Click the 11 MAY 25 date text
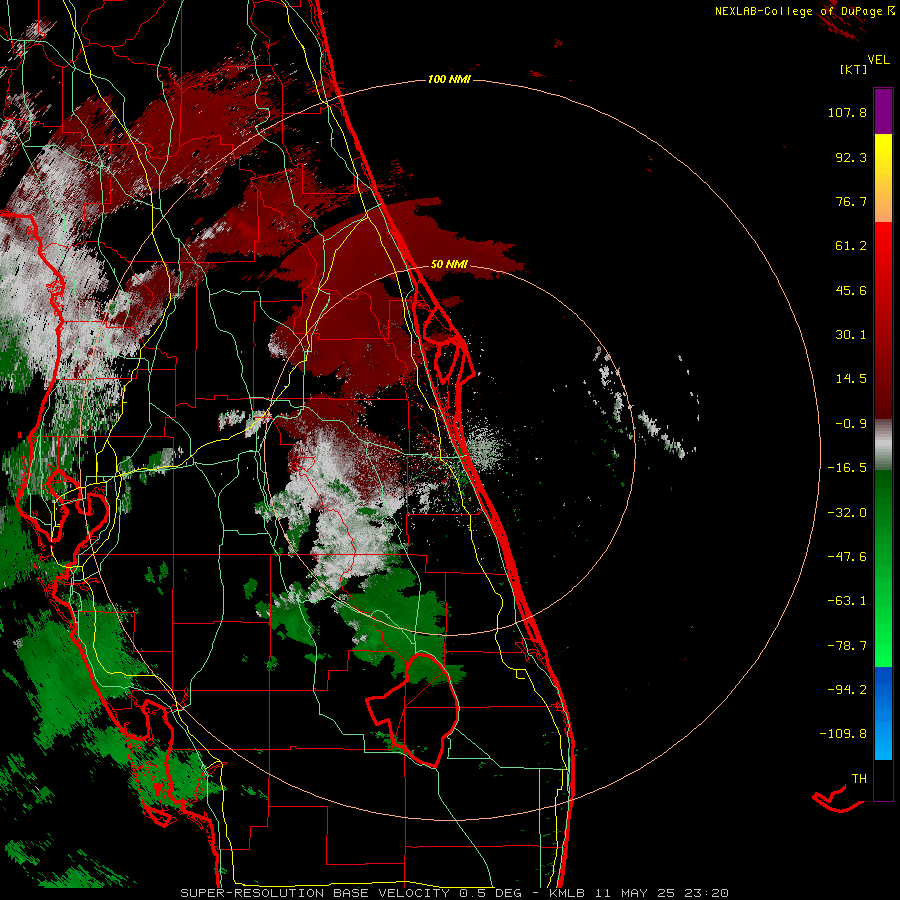This screenshot has width=900, height=900. pyautogui.click(x=635, y=893)
